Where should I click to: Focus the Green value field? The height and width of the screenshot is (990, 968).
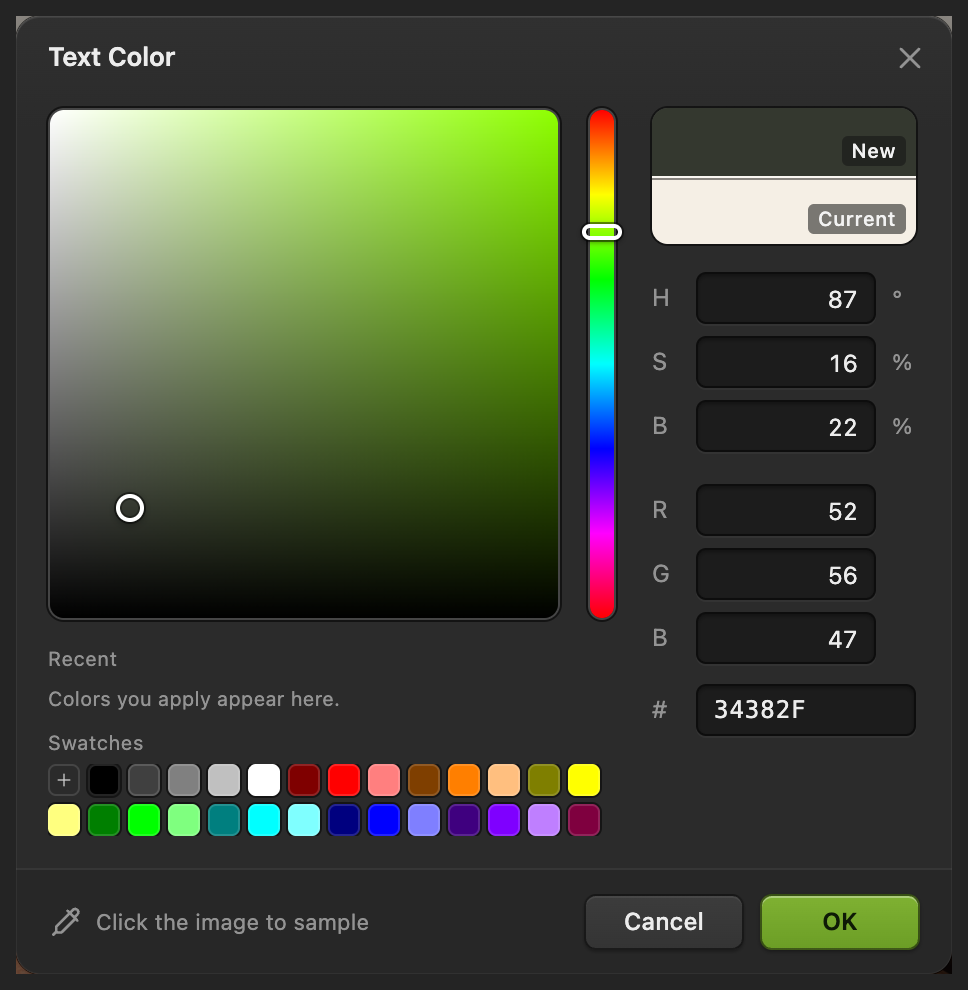(x=786, y=574)
